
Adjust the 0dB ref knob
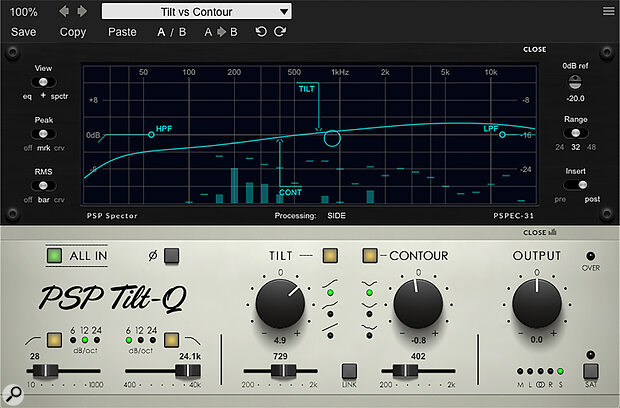click(x=575, y=82)
